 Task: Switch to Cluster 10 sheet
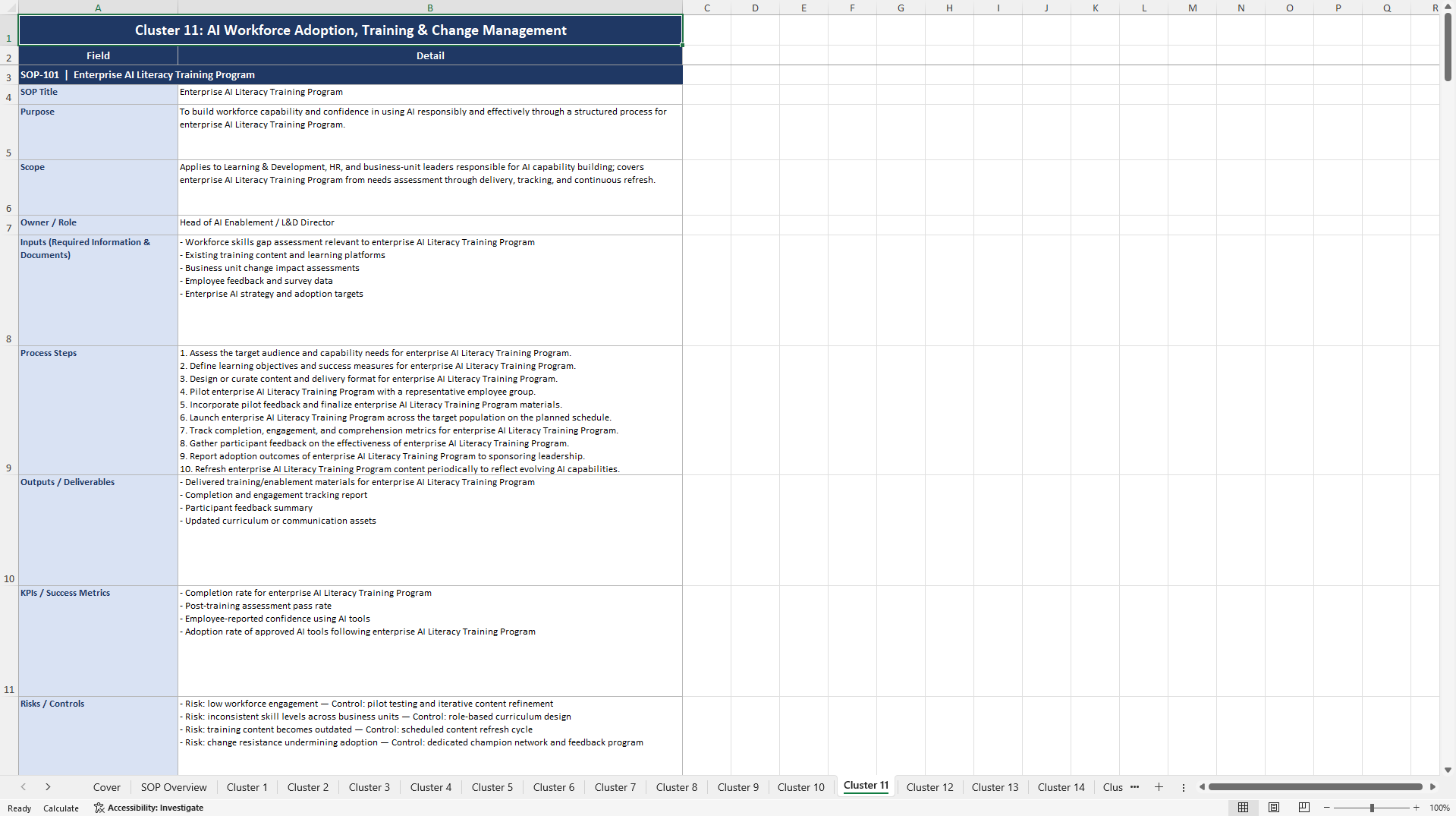801,787
